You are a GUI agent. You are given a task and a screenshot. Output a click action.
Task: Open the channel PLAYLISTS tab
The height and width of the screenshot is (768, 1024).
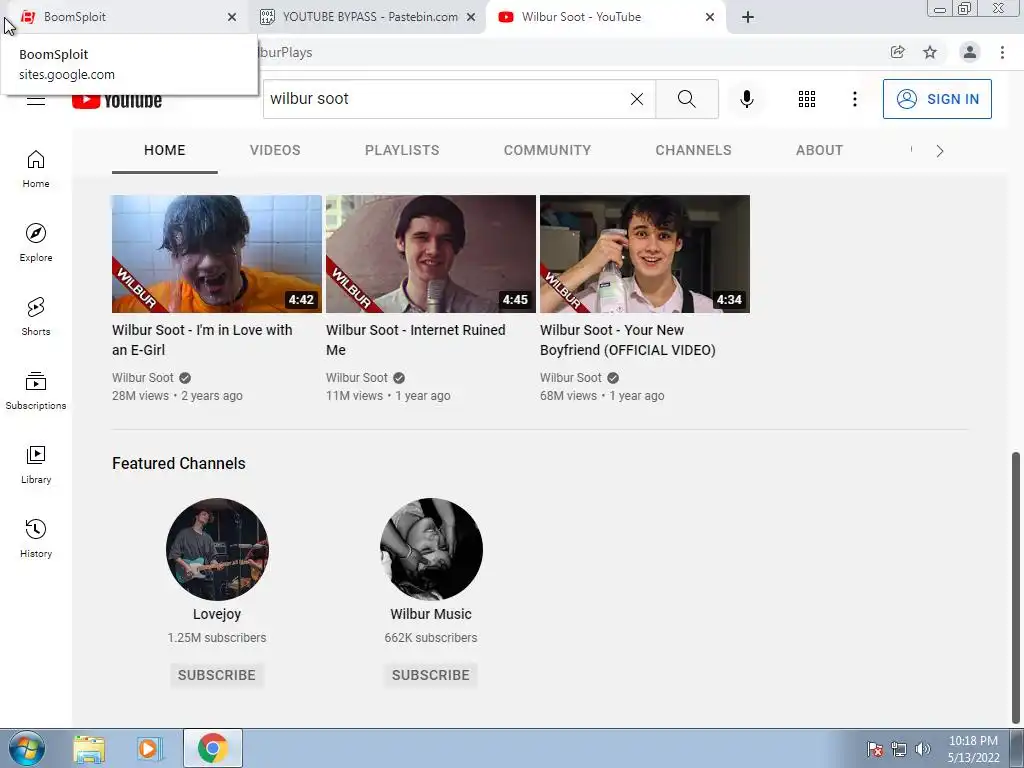402,150
